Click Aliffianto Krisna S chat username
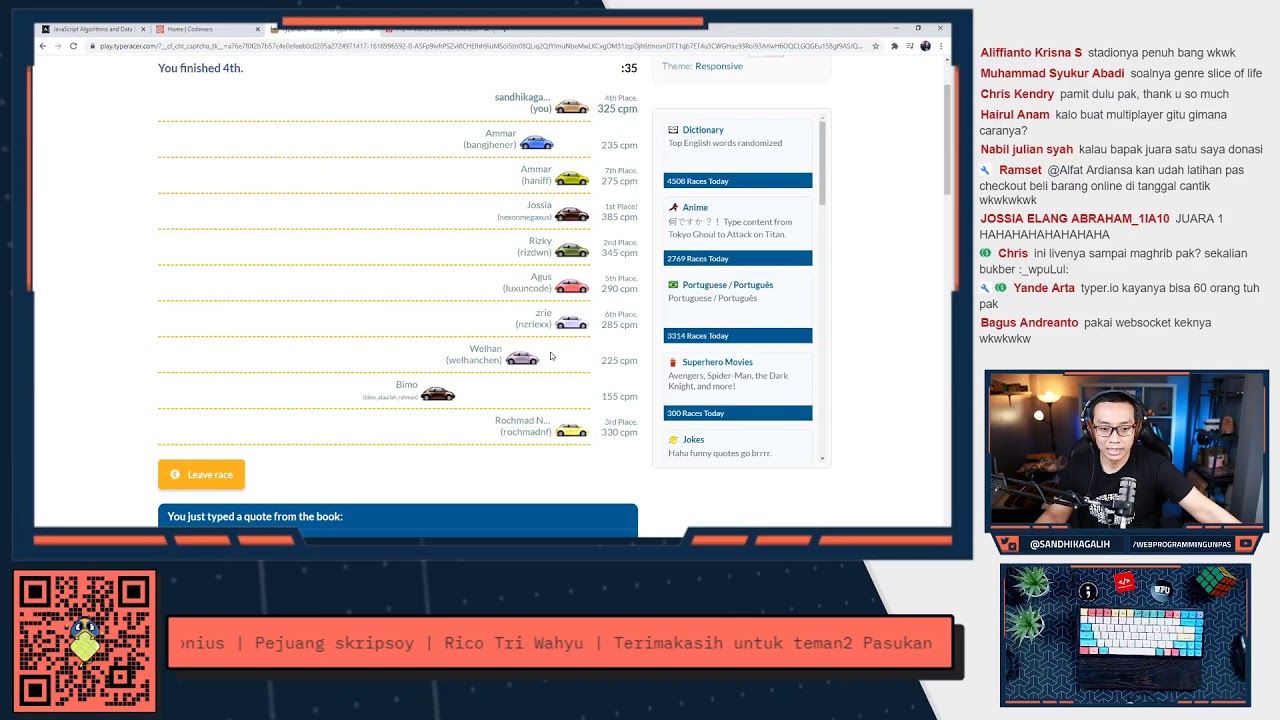 click(x=1031, y=53)
